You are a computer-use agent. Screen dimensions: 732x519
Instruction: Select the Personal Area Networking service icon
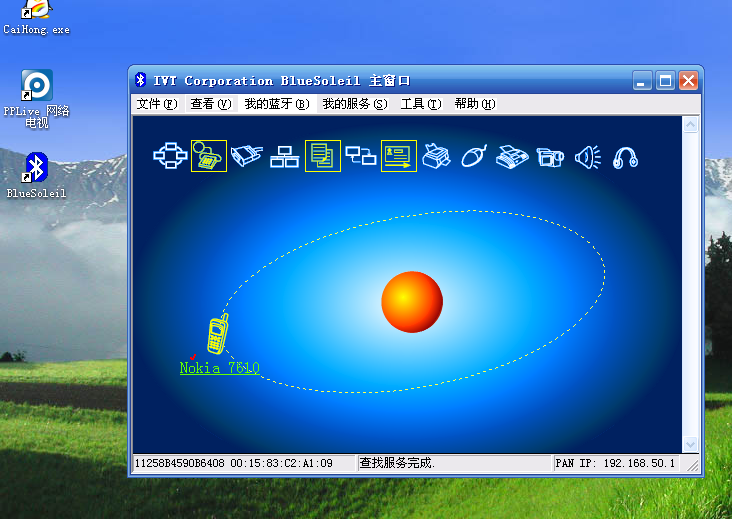click(x=170, y=155)
